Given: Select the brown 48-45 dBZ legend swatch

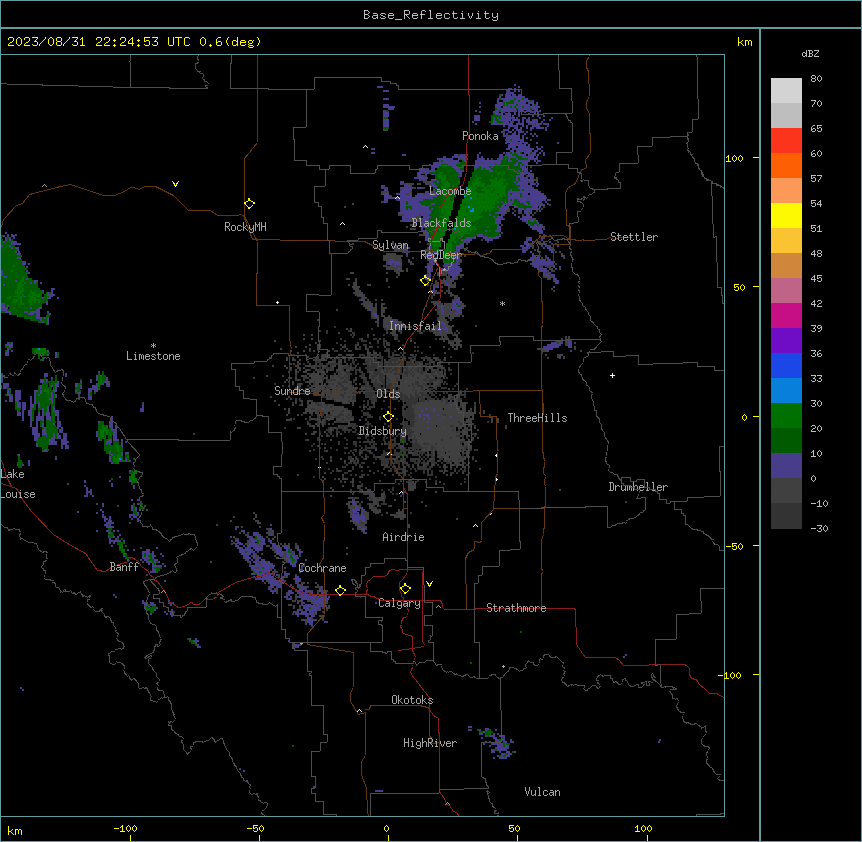Looking at the screenshot, I should [x=786, y=266].
